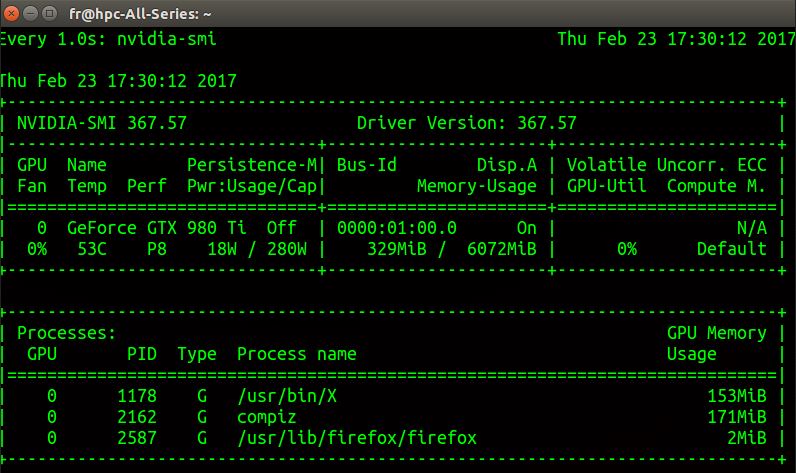Click the window title fr@hpc-All-Series
The image size is (796, 473).
[x=140, y=14]
